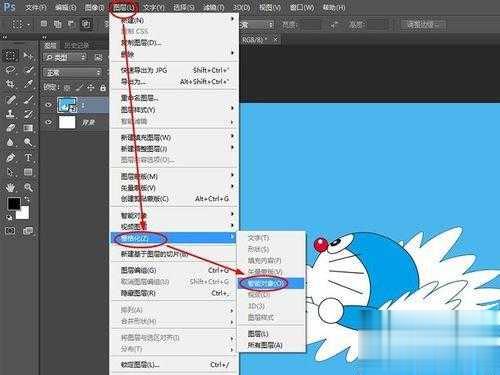
Task: Select the Eyedropper tool
Action: click(x=28, y=84)
